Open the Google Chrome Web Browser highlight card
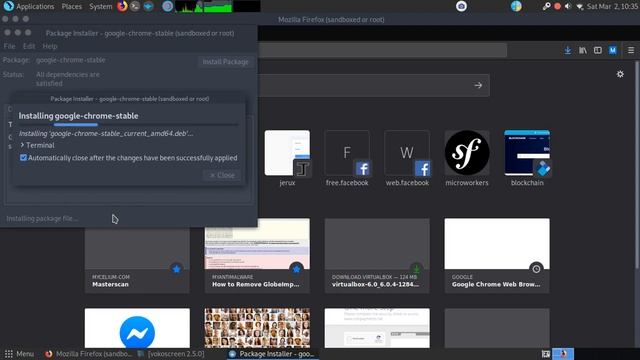This screenshot has height=360, width=640. [497, 256]
